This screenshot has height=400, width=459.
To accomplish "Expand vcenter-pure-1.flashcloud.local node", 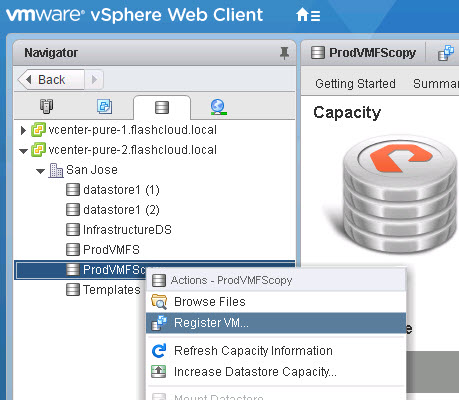I will 23,130.
